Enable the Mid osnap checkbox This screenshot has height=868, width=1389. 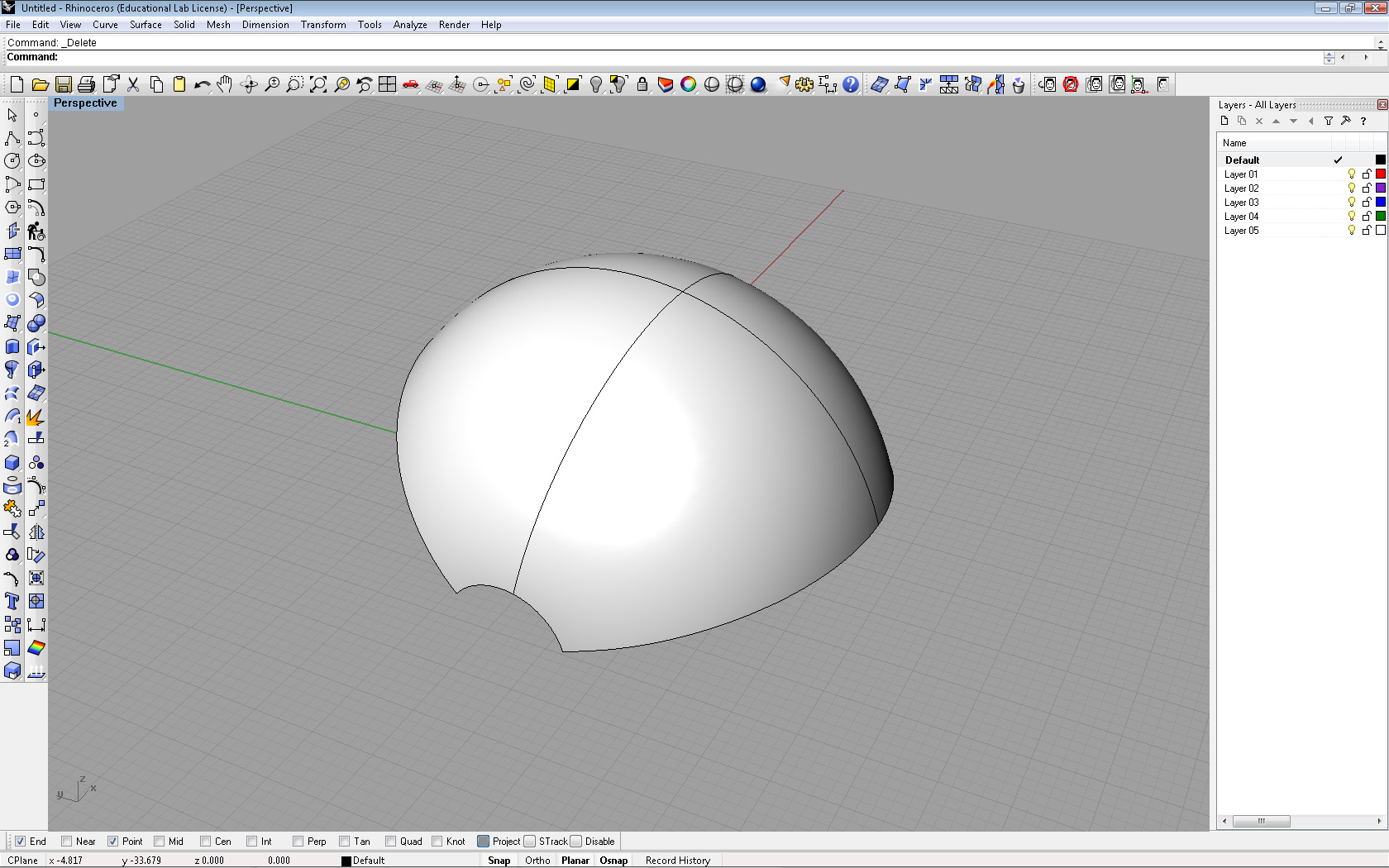[x=159, y=842]
